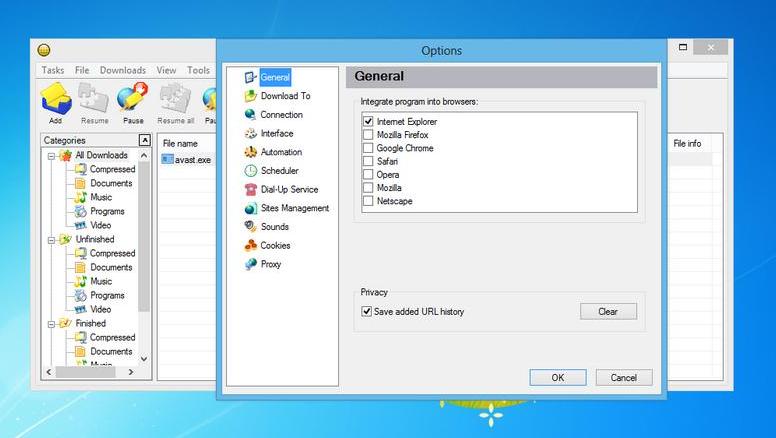
Task: Click the Resume toolbar icon
Action: [x=94, y=98]
